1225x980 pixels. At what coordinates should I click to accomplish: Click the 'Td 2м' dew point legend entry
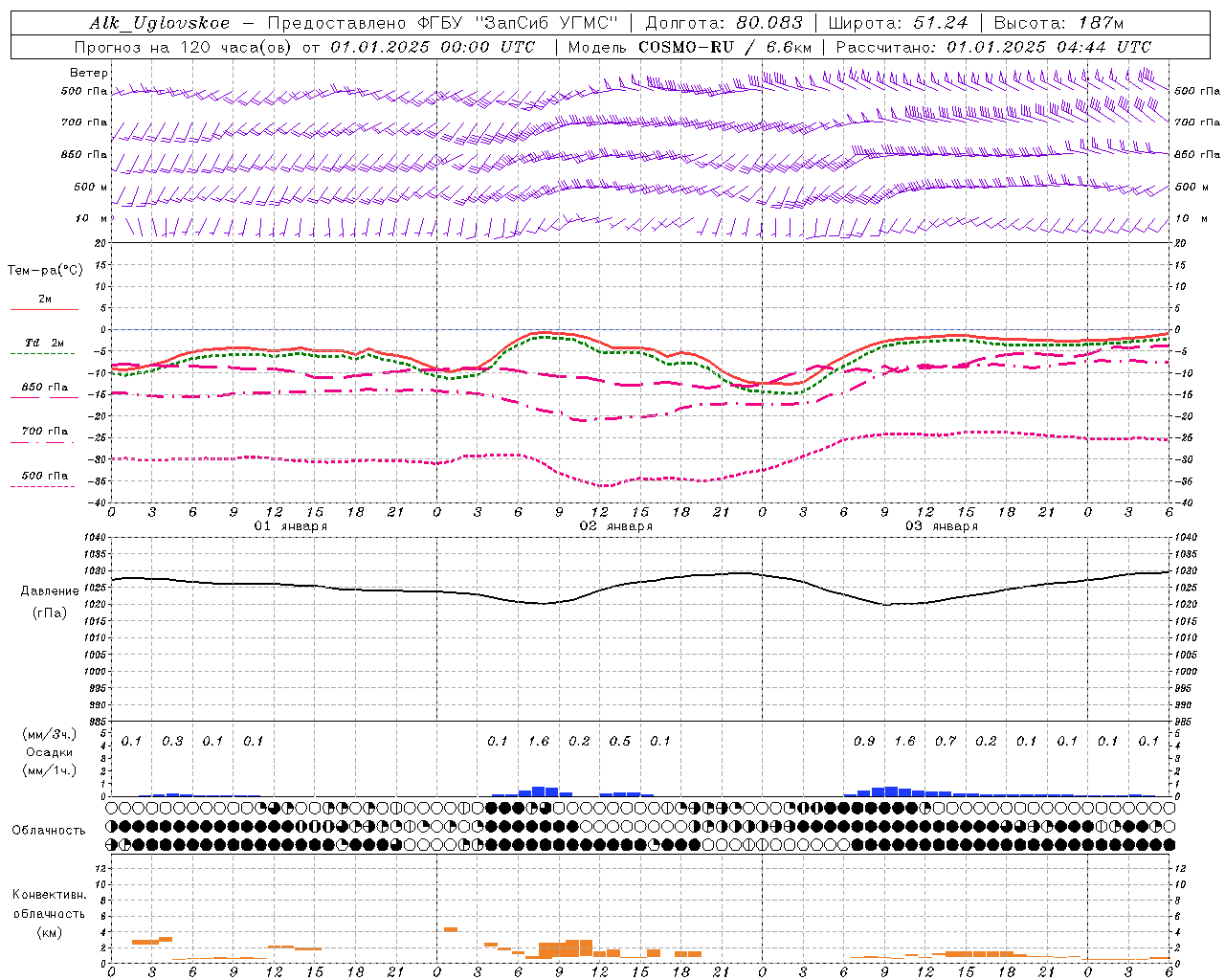[44, 343]
